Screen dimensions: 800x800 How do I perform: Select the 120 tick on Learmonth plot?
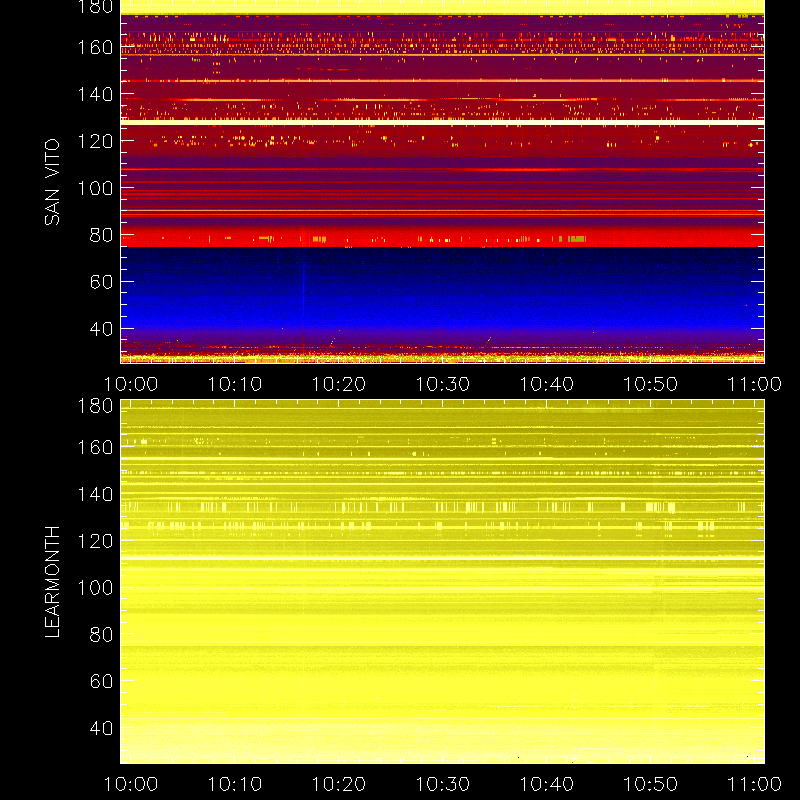(95, 541)
